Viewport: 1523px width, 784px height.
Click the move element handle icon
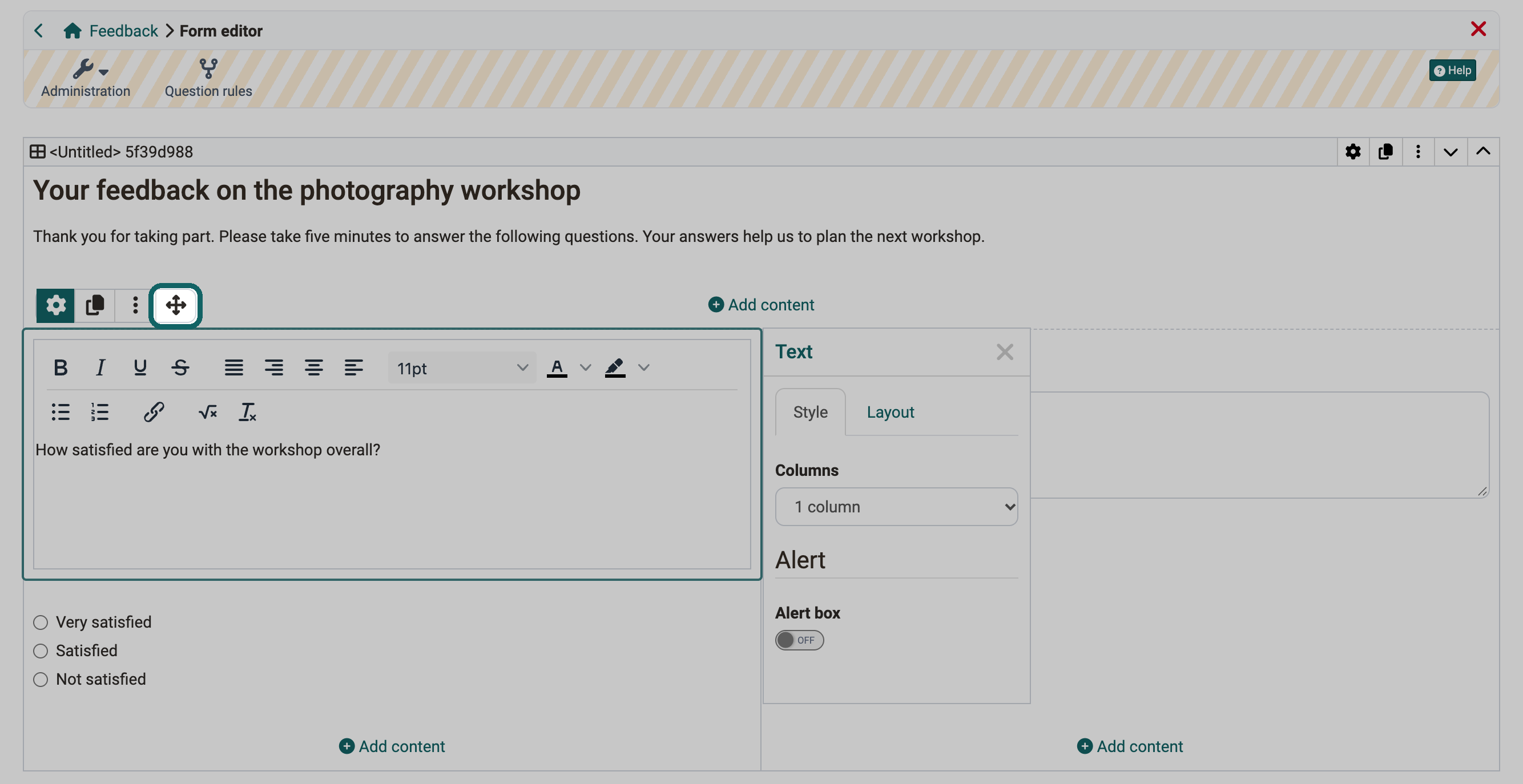click(176, 305)
